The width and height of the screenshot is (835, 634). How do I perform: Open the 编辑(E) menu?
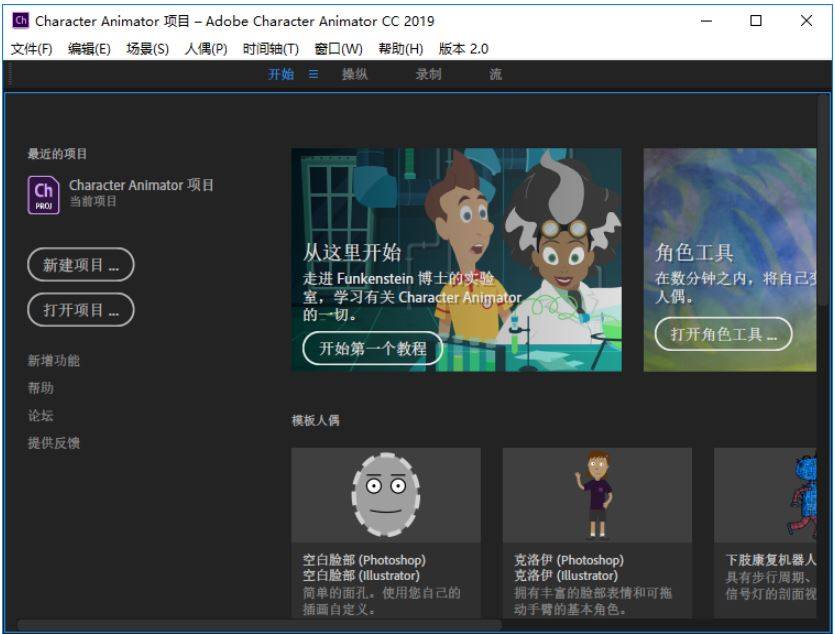click(x=89, y=49)
